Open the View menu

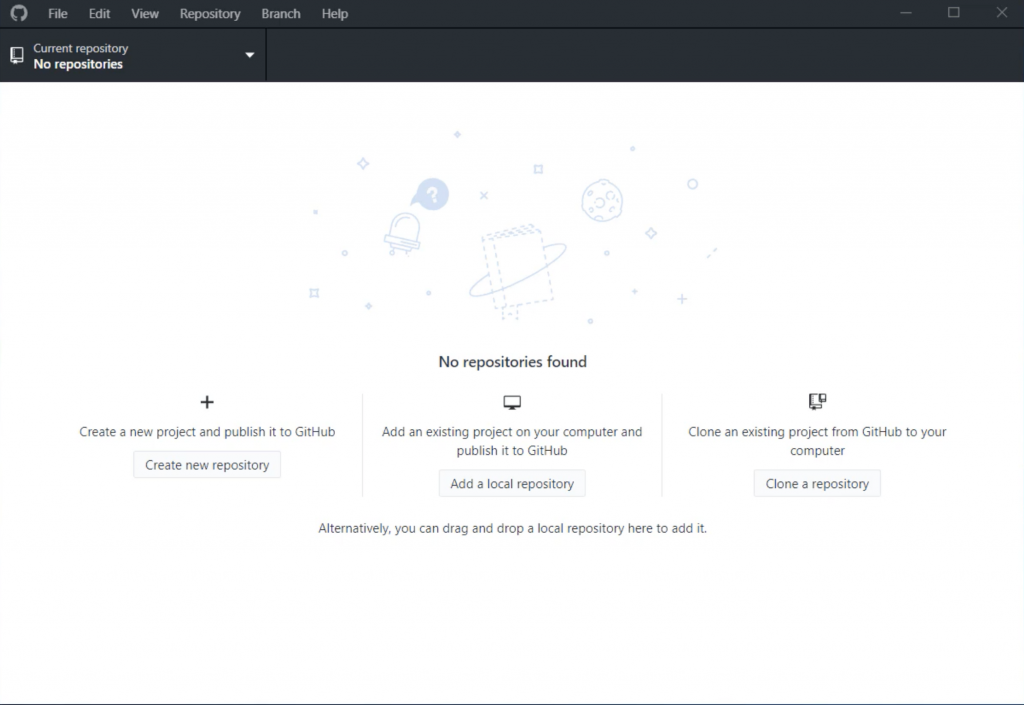tap(145, 14)
